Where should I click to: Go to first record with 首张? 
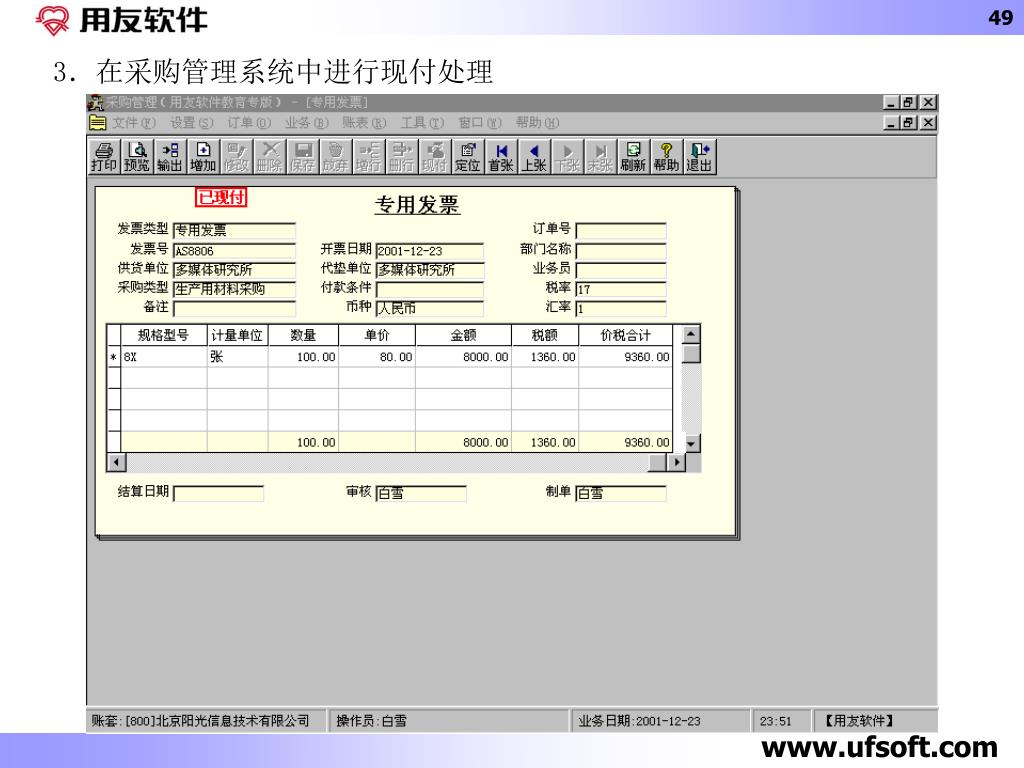[x=501, y=157]
